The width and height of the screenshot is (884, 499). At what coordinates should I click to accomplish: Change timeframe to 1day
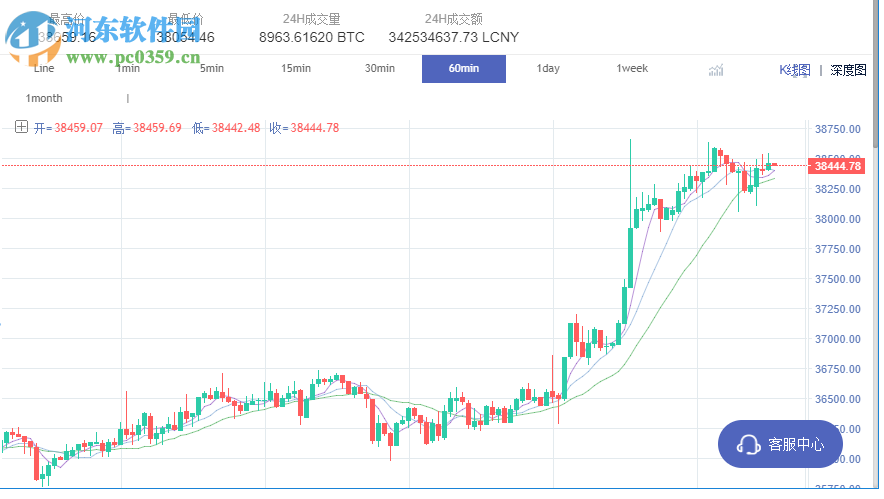pos(548,69)
